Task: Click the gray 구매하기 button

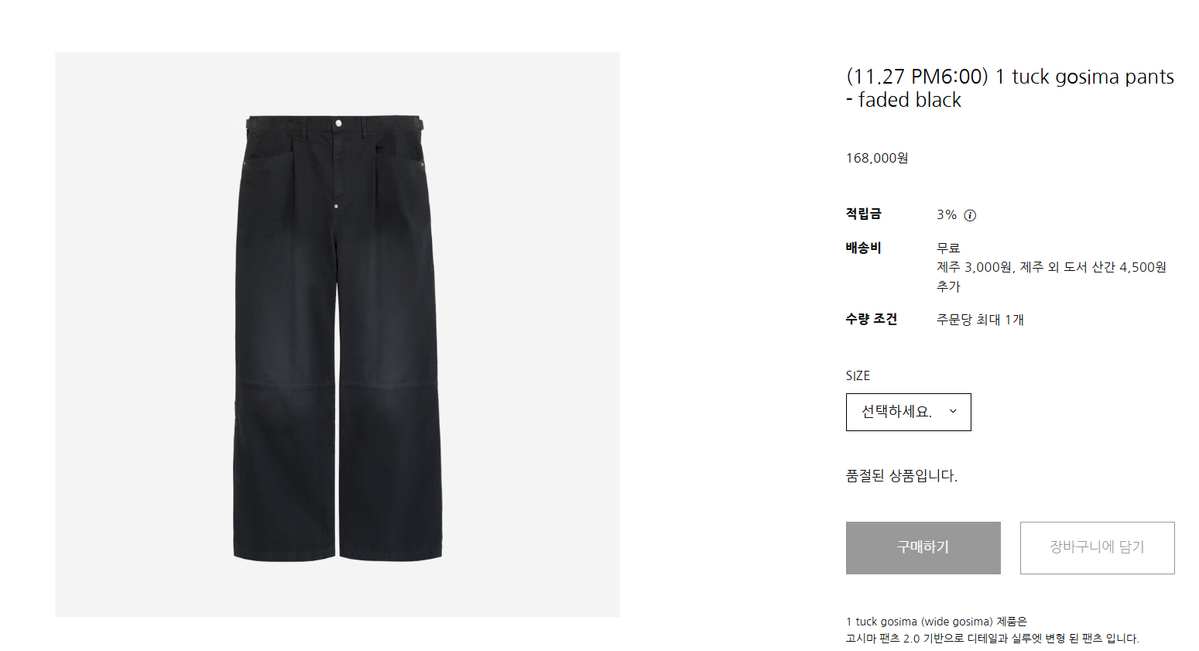Action: [x=923, y=548]
